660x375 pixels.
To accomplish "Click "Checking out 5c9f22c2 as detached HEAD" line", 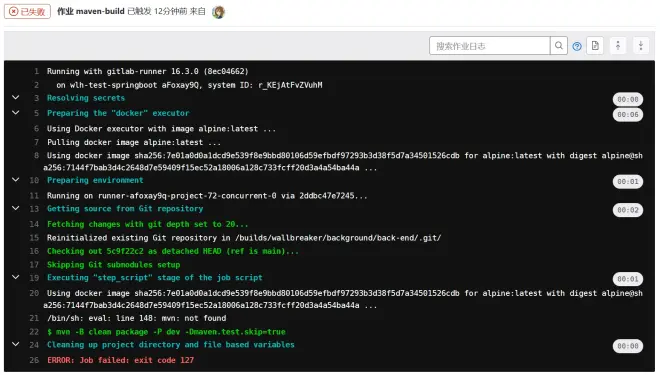I will 173,251.
